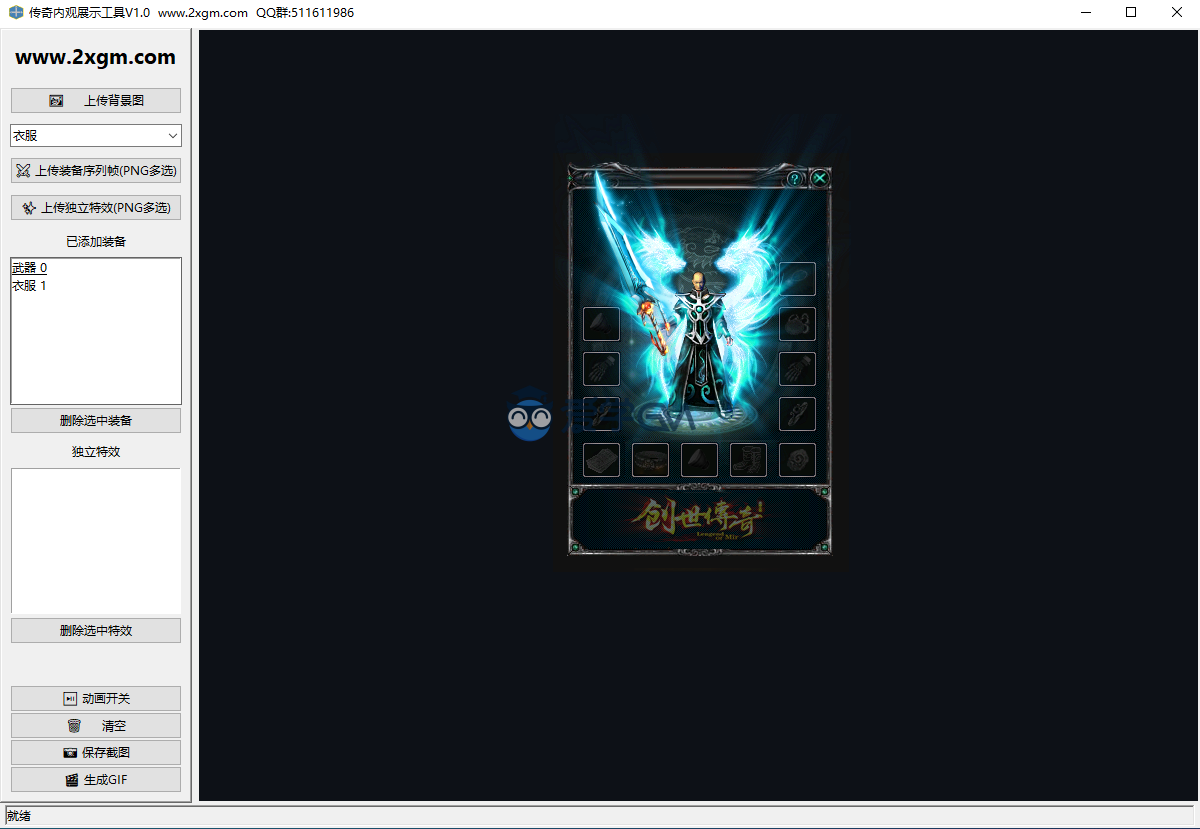
Task: Open the 衣服 equipment type dropdown
Action: tap(96, 135)
